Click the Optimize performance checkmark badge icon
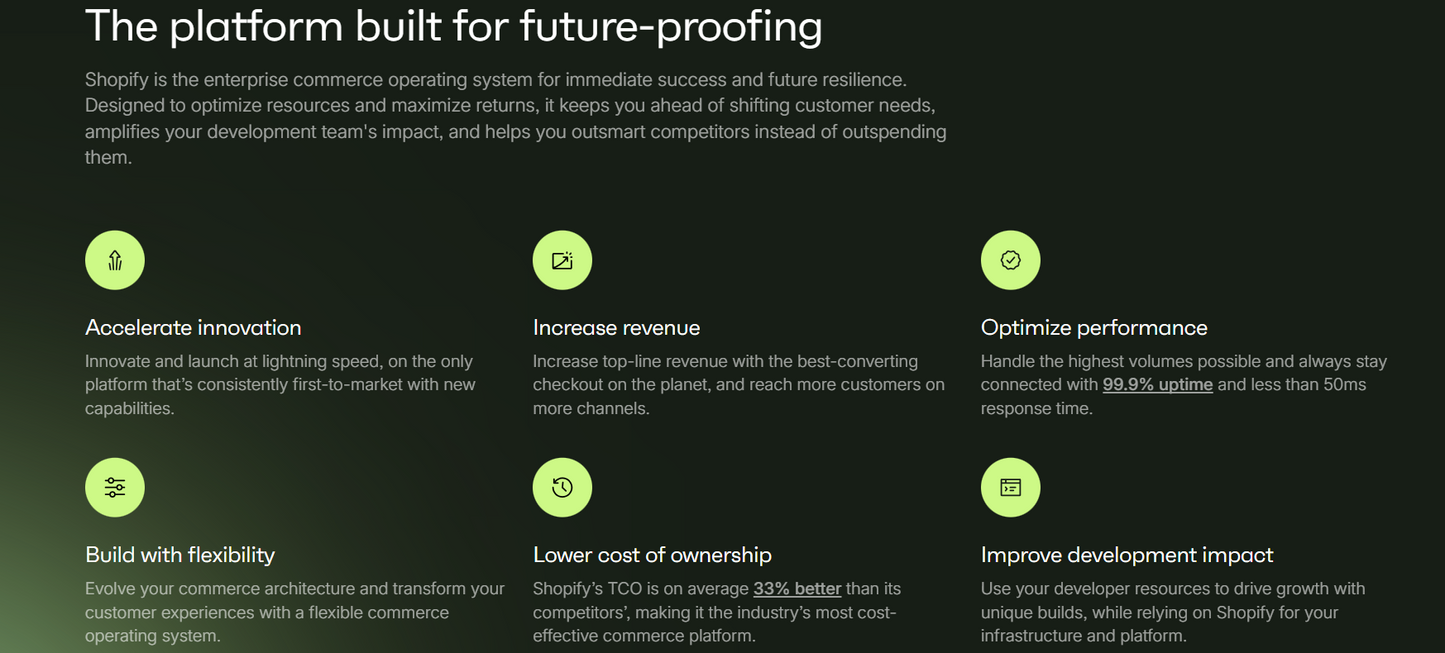The image size is (1445, 653). 1010,261
